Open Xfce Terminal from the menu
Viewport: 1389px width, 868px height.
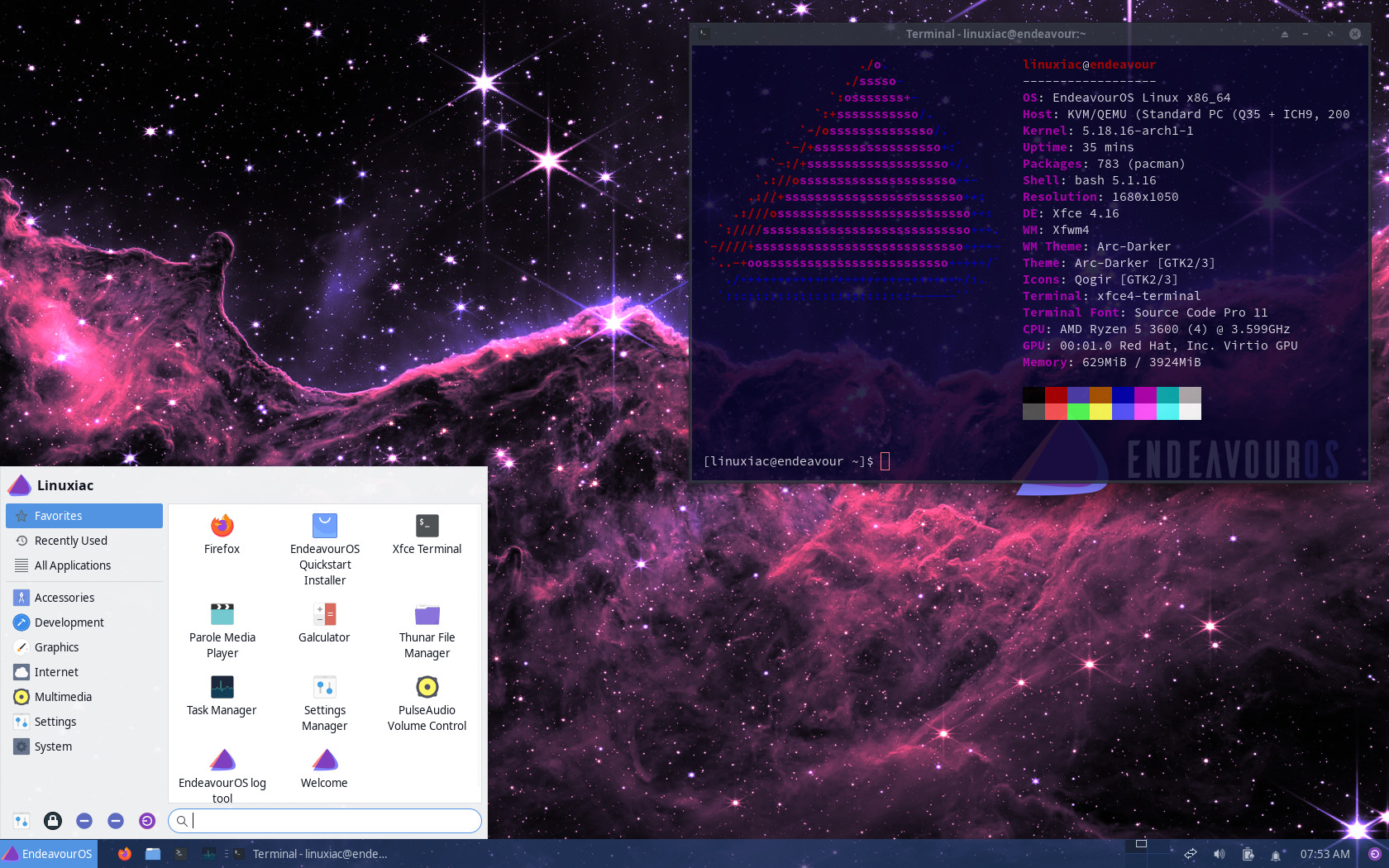pyautogui.click(x=427, y=534)
